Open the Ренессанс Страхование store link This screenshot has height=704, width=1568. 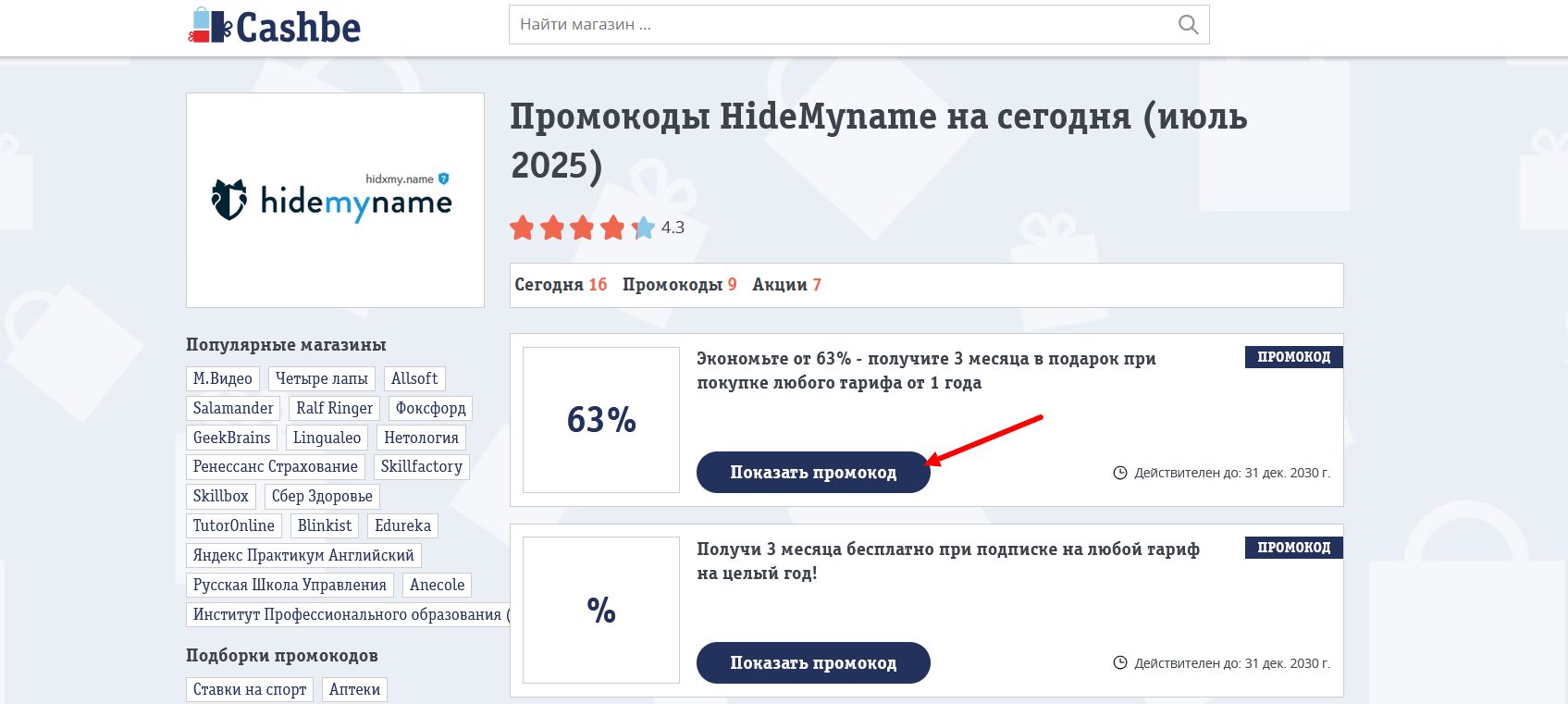point(276,467)
